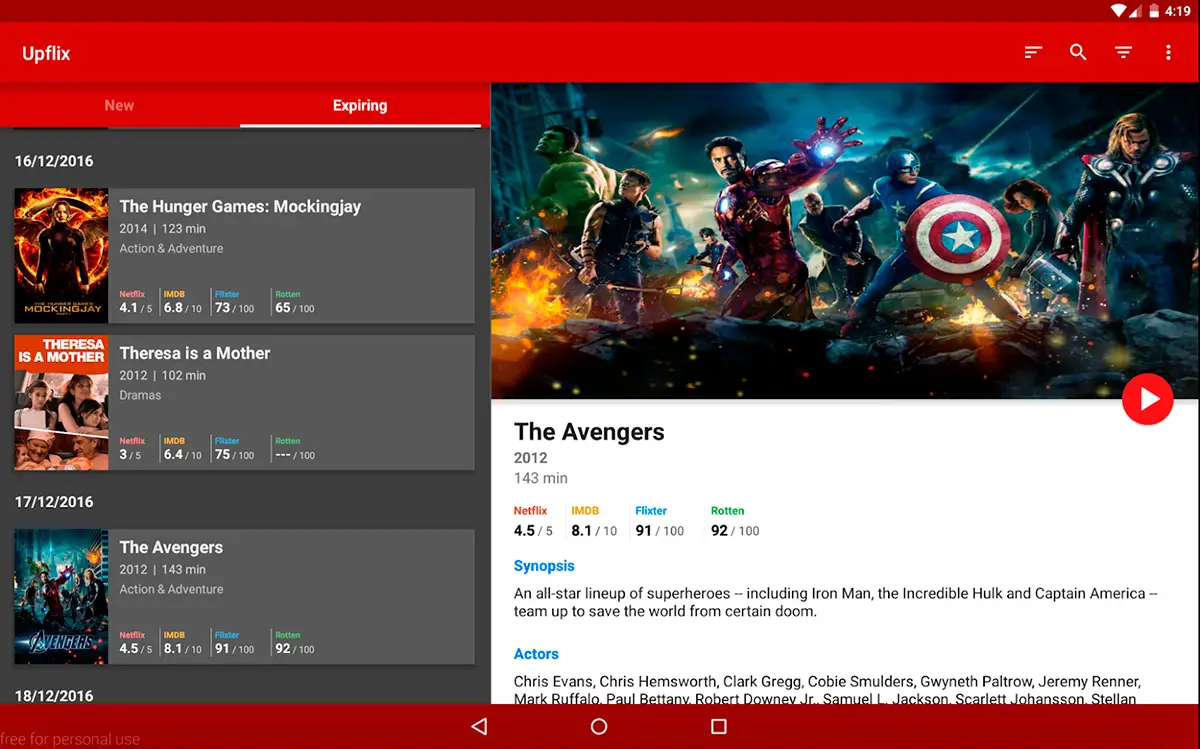
Task: Click the 17/12/2016 date header
Action: [54, 502]
